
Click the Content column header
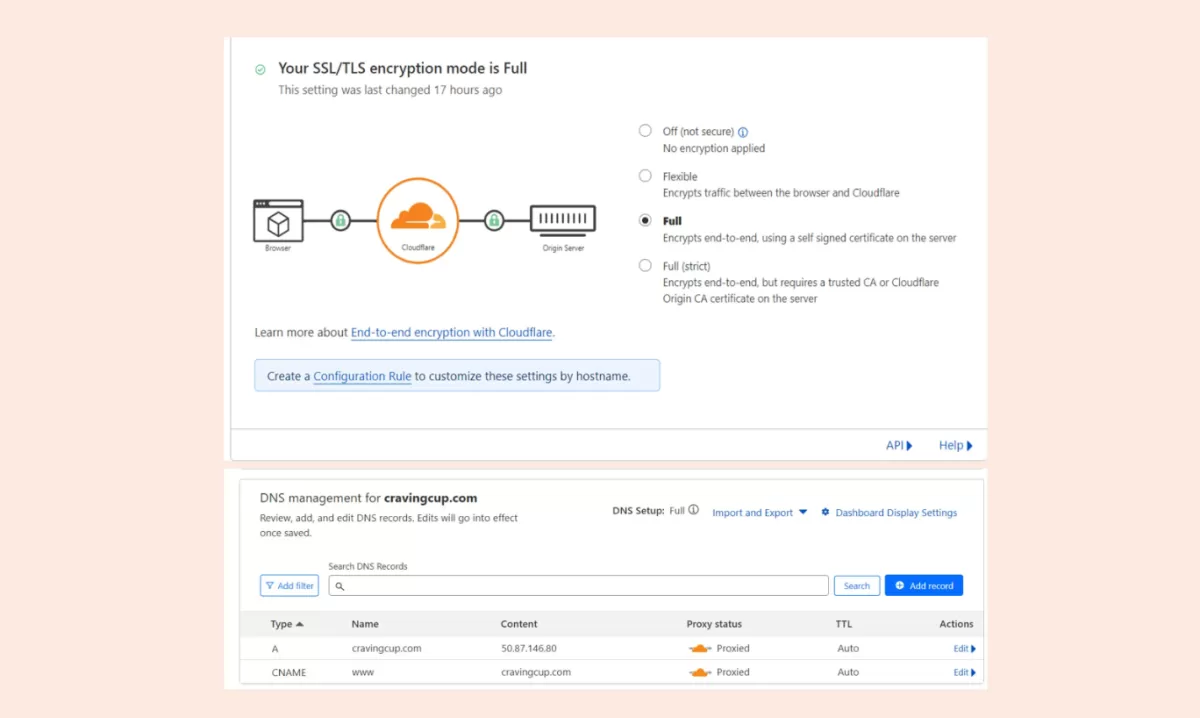[519, 624]
